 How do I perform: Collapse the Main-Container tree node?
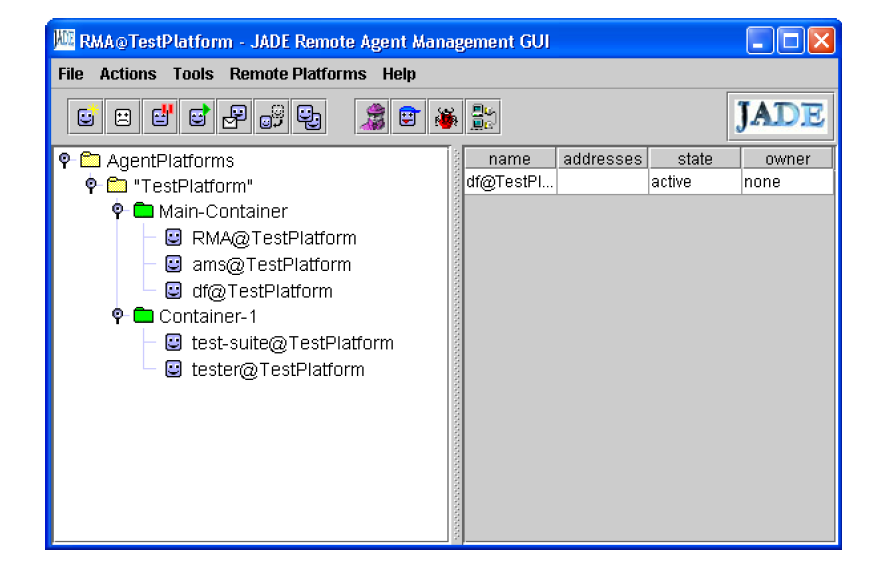tap(117, 211)
